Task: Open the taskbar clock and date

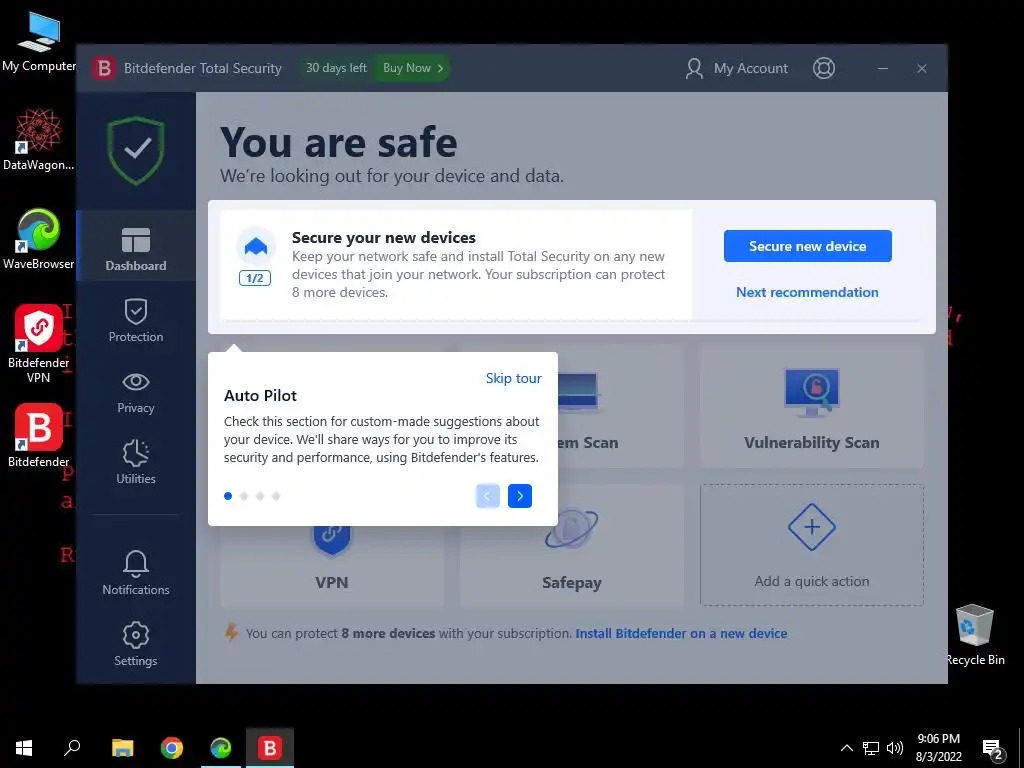Action: click(x=938, y=748)
